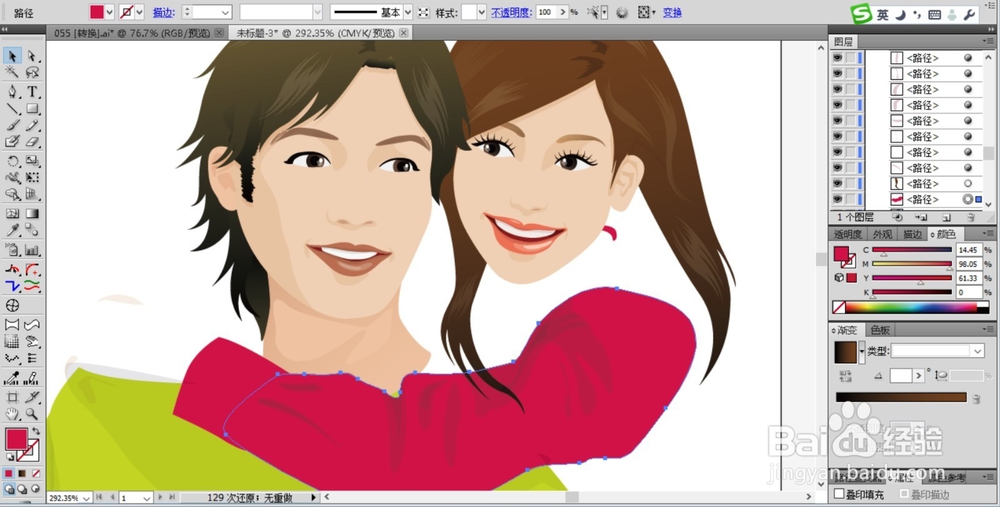Image resolution: width=1000 pixels, height=507 pixels.
Task: Click the 变换 link
Action: click(673, 12)
